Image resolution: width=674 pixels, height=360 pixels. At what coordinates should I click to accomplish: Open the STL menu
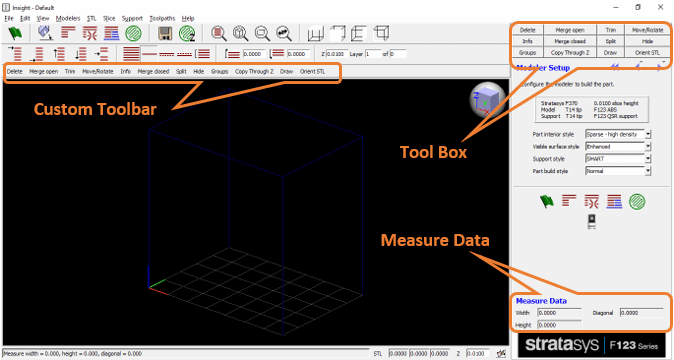click(x=92, y=18)
